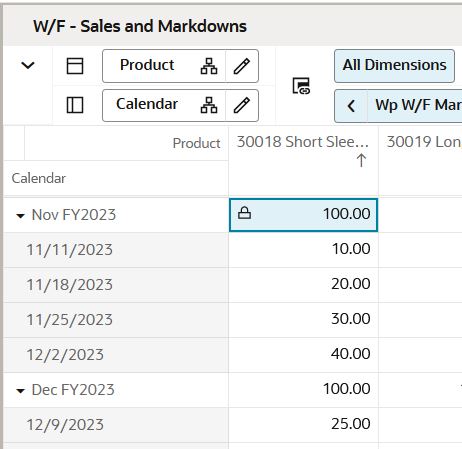
Task: Open the Product hierarchy icon
Action: (209, 66)
